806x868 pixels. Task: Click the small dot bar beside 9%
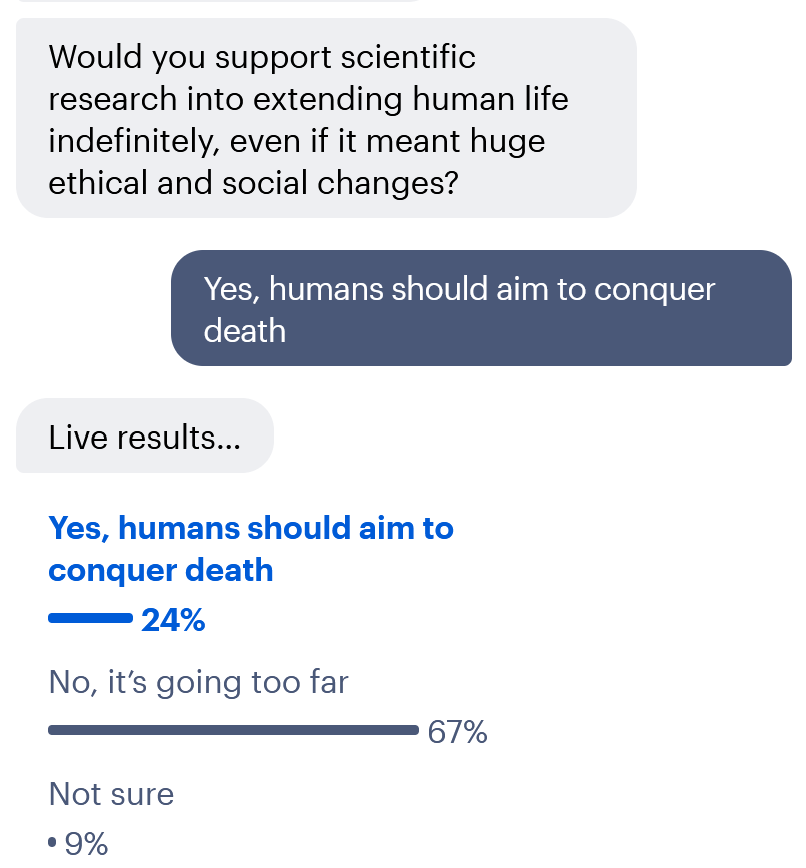(x=50, y=844)
